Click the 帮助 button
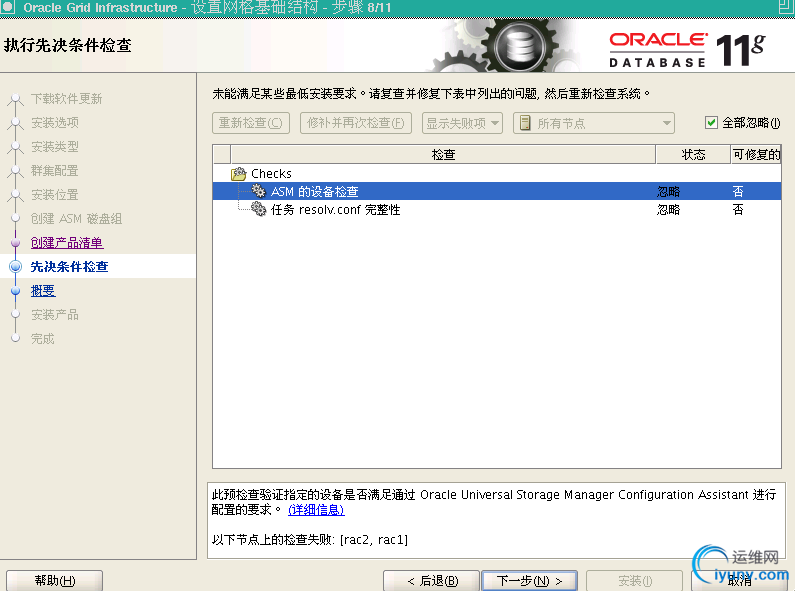The image size is (795, 591). pyautogui.click(x=55, y=581)
